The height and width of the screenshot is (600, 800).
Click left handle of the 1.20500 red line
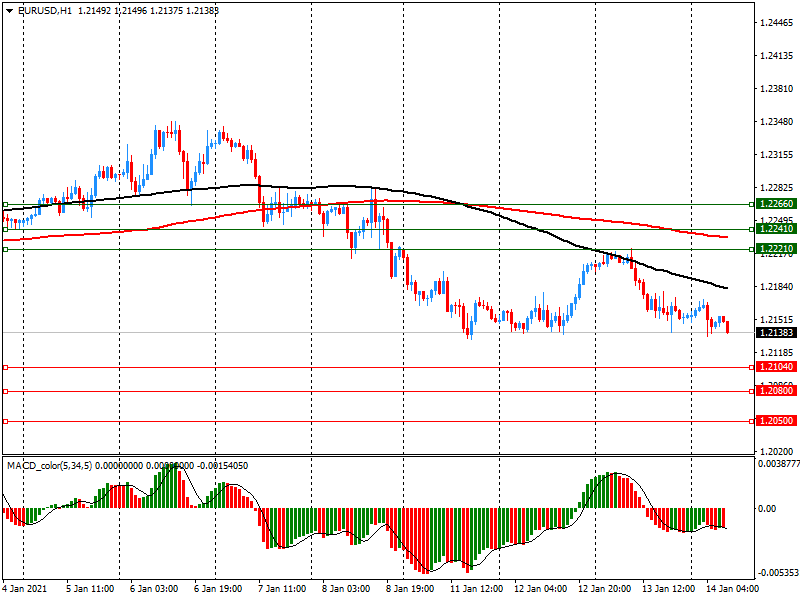pos(6,422)
